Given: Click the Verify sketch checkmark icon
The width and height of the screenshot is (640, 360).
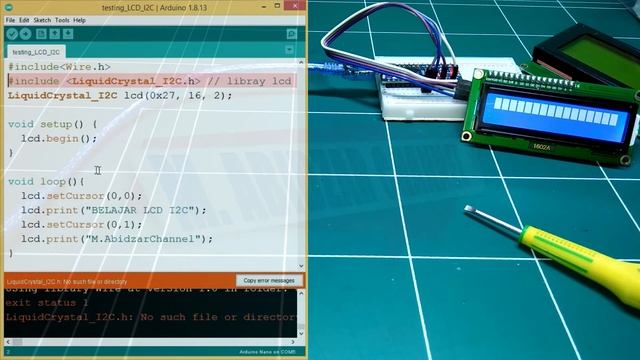Looking at the screenshot, I should (12, 34).
